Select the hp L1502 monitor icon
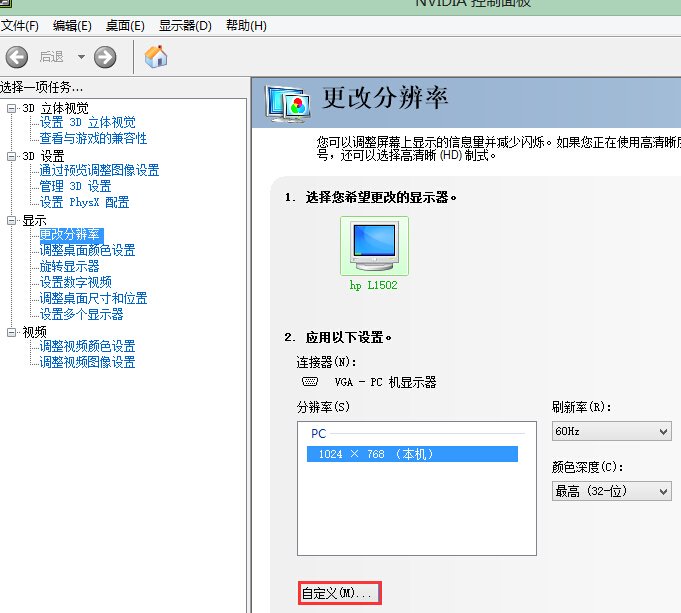 click(374, 246)
